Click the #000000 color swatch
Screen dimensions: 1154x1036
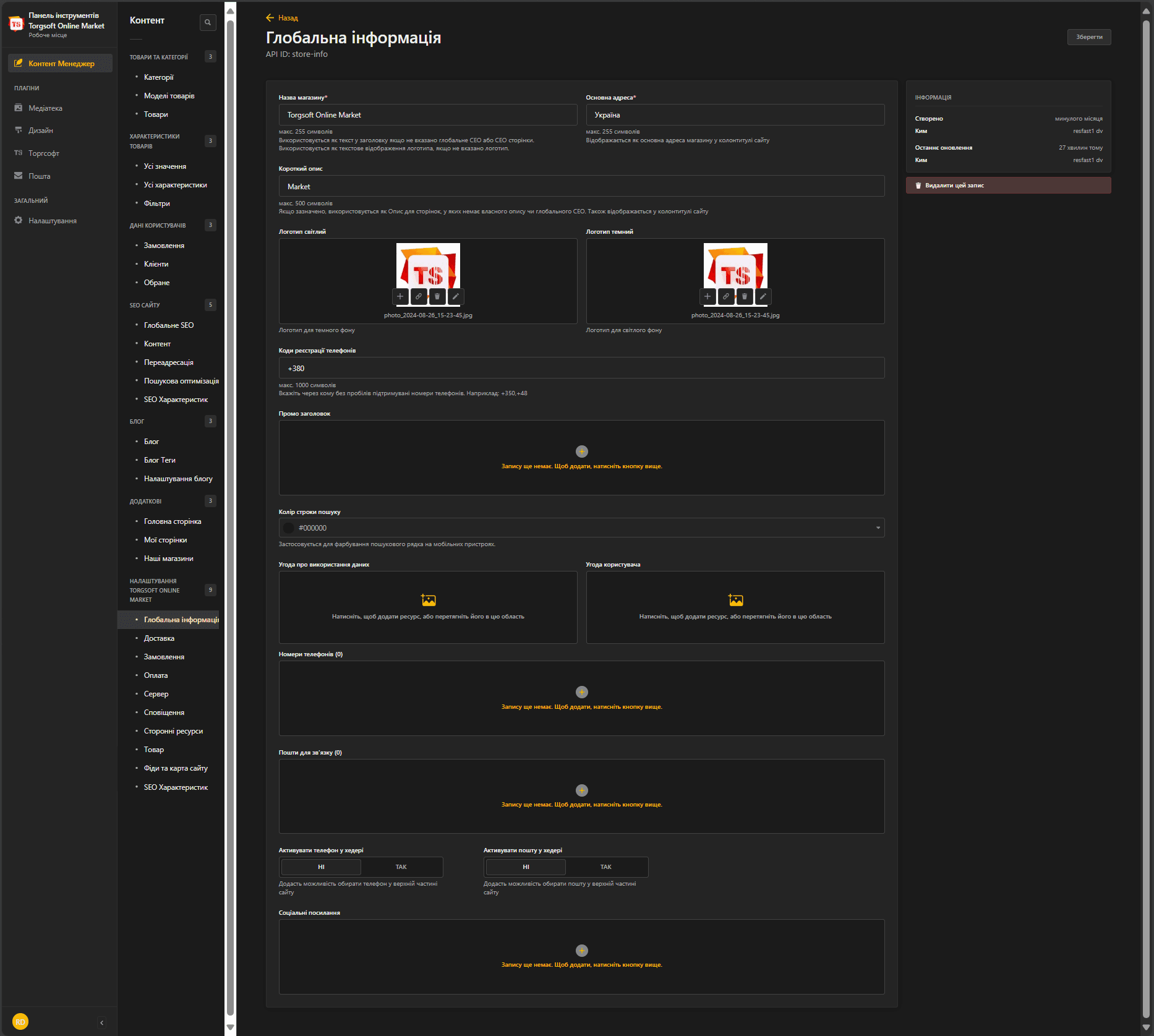pos(289,528)
